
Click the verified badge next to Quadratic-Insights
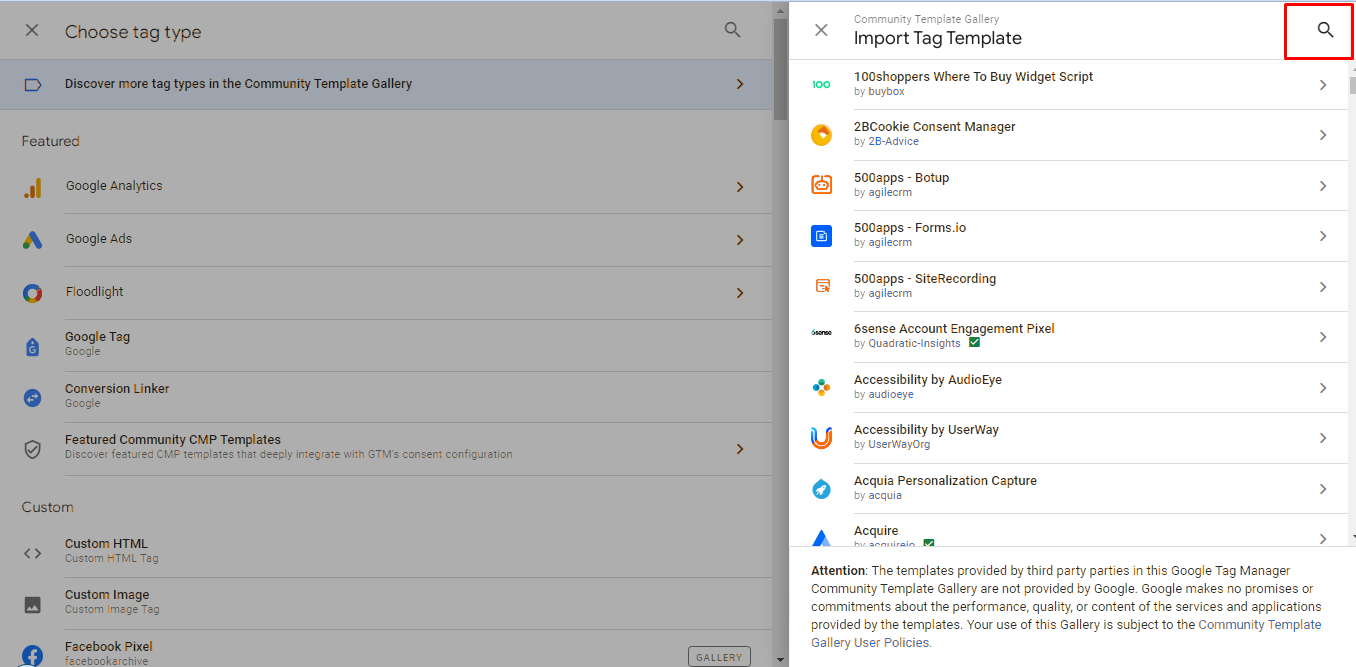(x=974, y=343)
